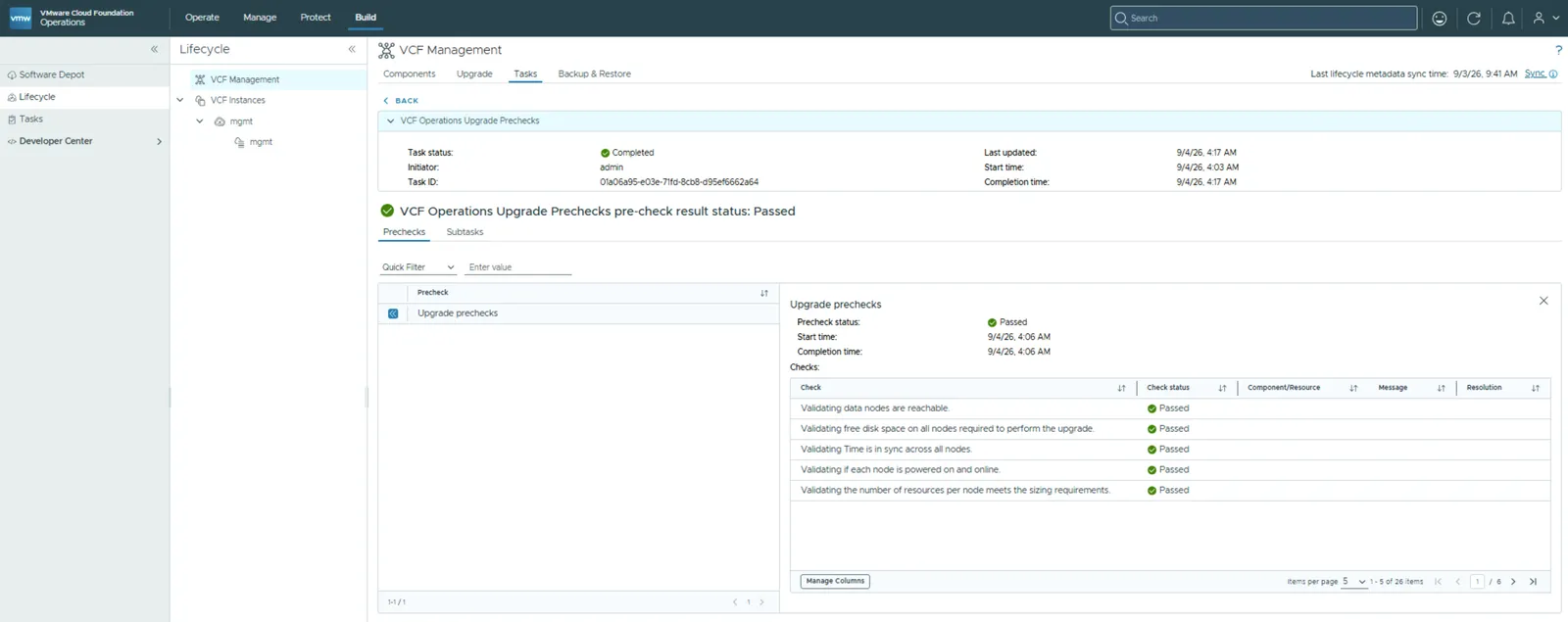Sort the Component/Resource column
The image size is (1568, 622).
coord(1353,388)
